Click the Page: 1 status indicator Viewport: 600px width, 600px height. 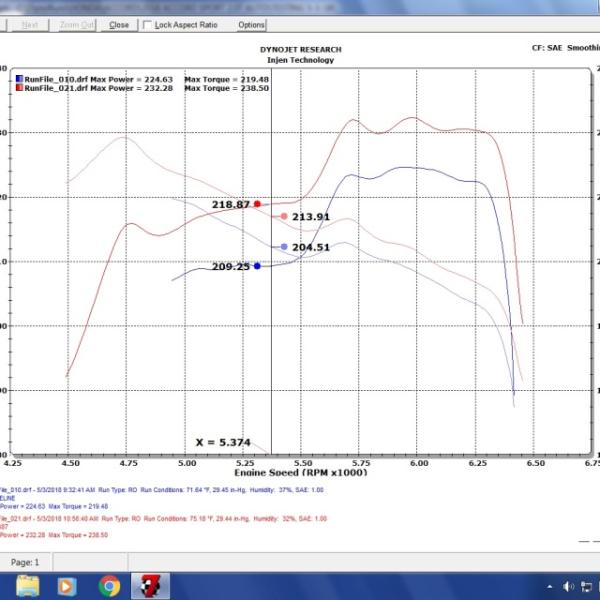pyautogui.click(x=25, y=562)
